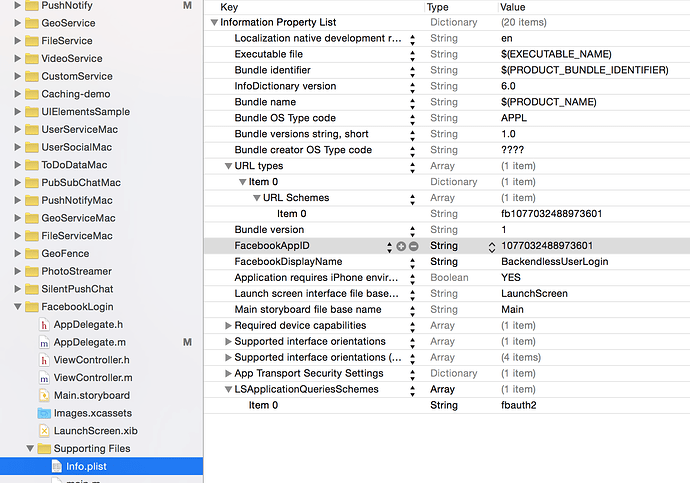The image size is (690, 483).
Task: Click the add (+) button on FacebookAppID row
Action: (x=401, y=246)
